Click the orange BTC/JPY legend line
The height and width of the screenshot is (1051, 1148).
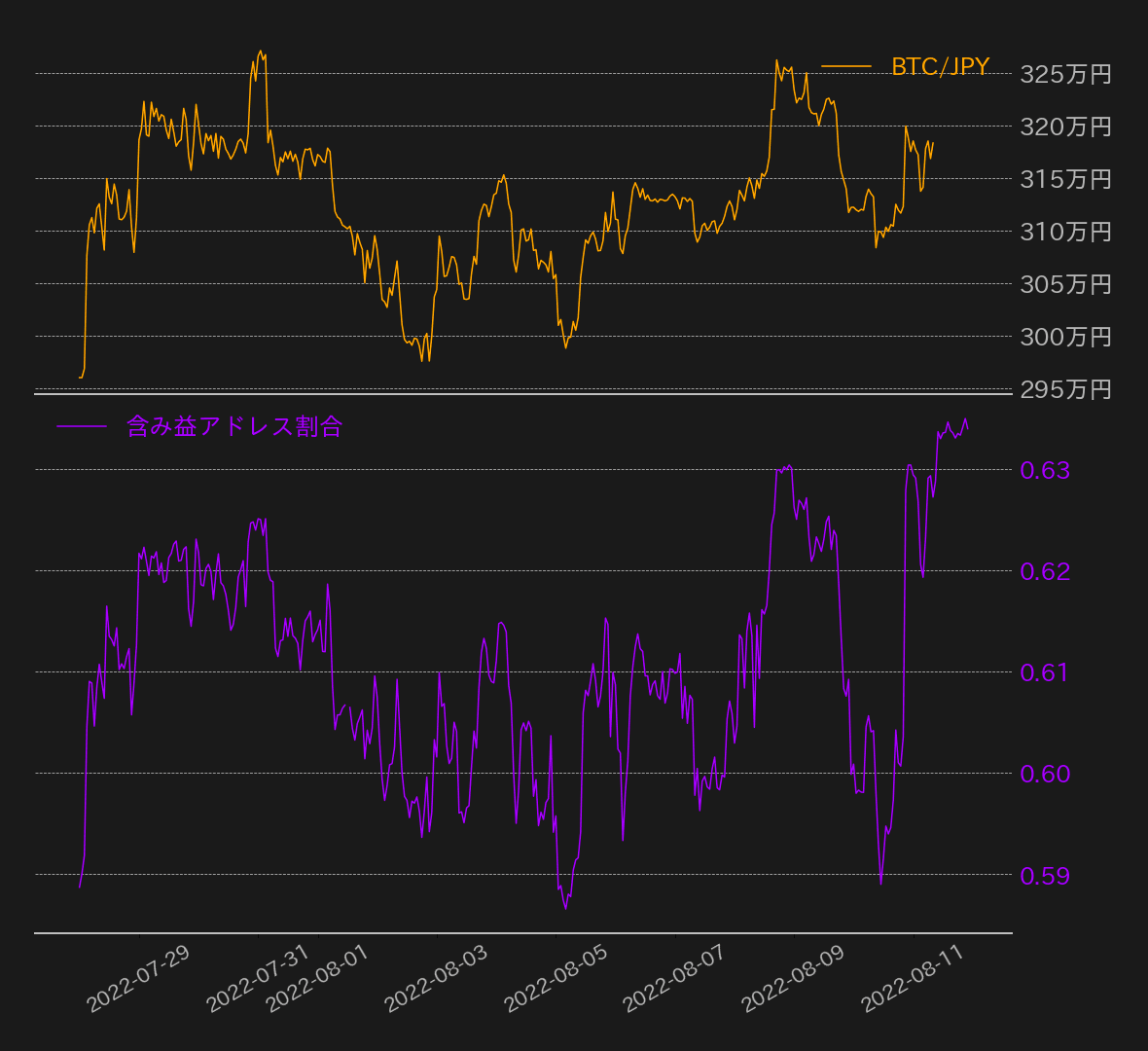[846, 67]
